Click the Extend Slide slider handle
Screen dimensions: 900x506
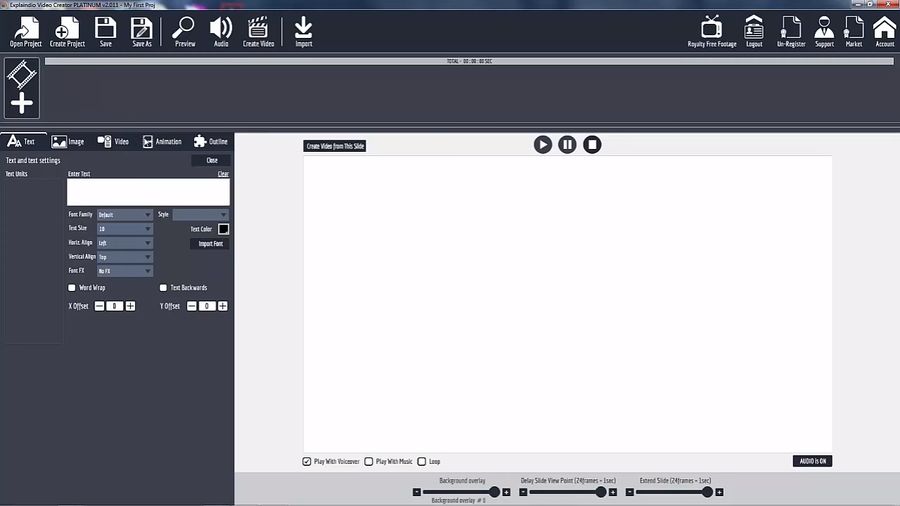coord(707,492)
